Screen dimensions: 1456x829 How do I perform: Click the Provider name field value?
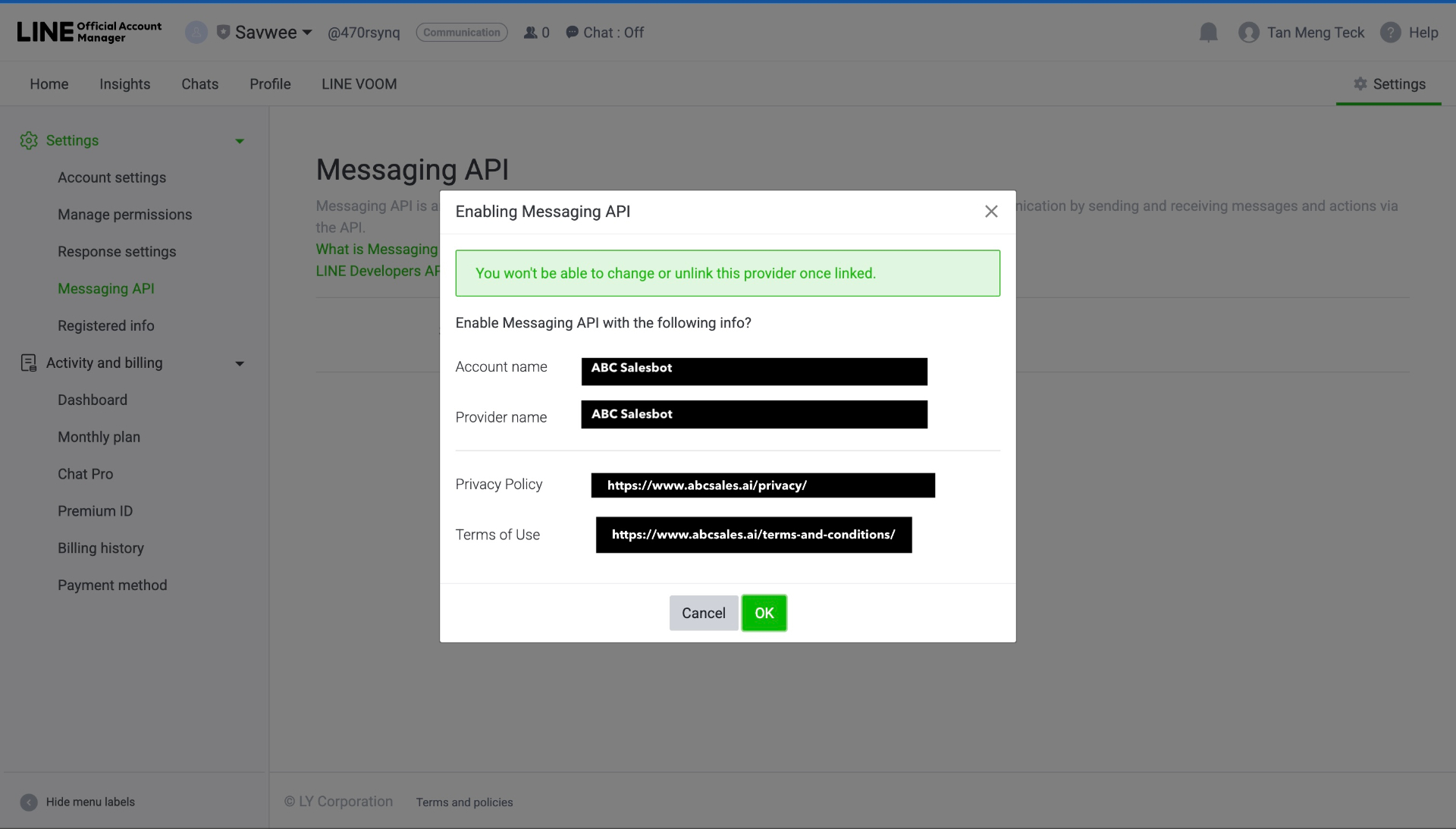[x=754, y=415]
